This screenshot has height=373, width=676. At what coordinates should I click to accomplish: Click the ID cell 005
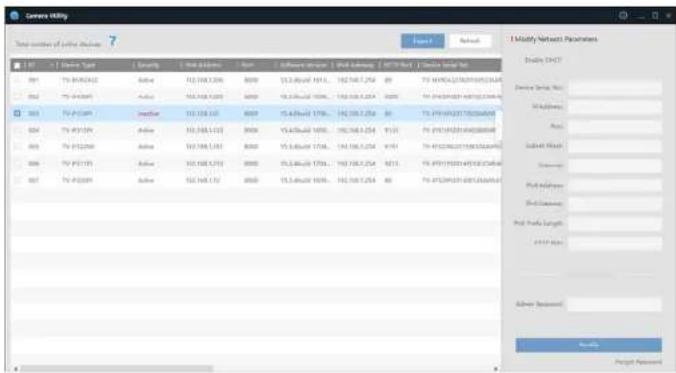[34, 147]
